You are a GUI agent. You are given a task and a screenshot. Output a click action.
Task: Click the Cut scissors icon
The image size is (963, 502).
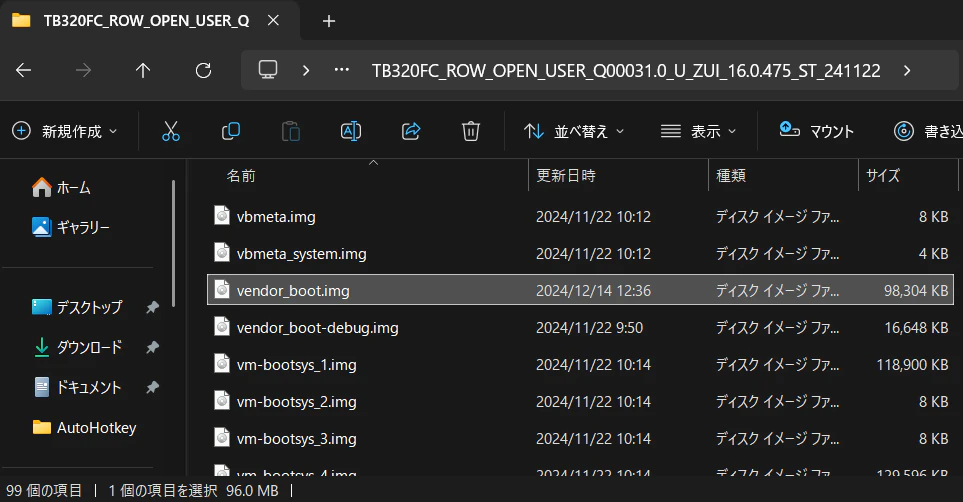pos(171,131)
